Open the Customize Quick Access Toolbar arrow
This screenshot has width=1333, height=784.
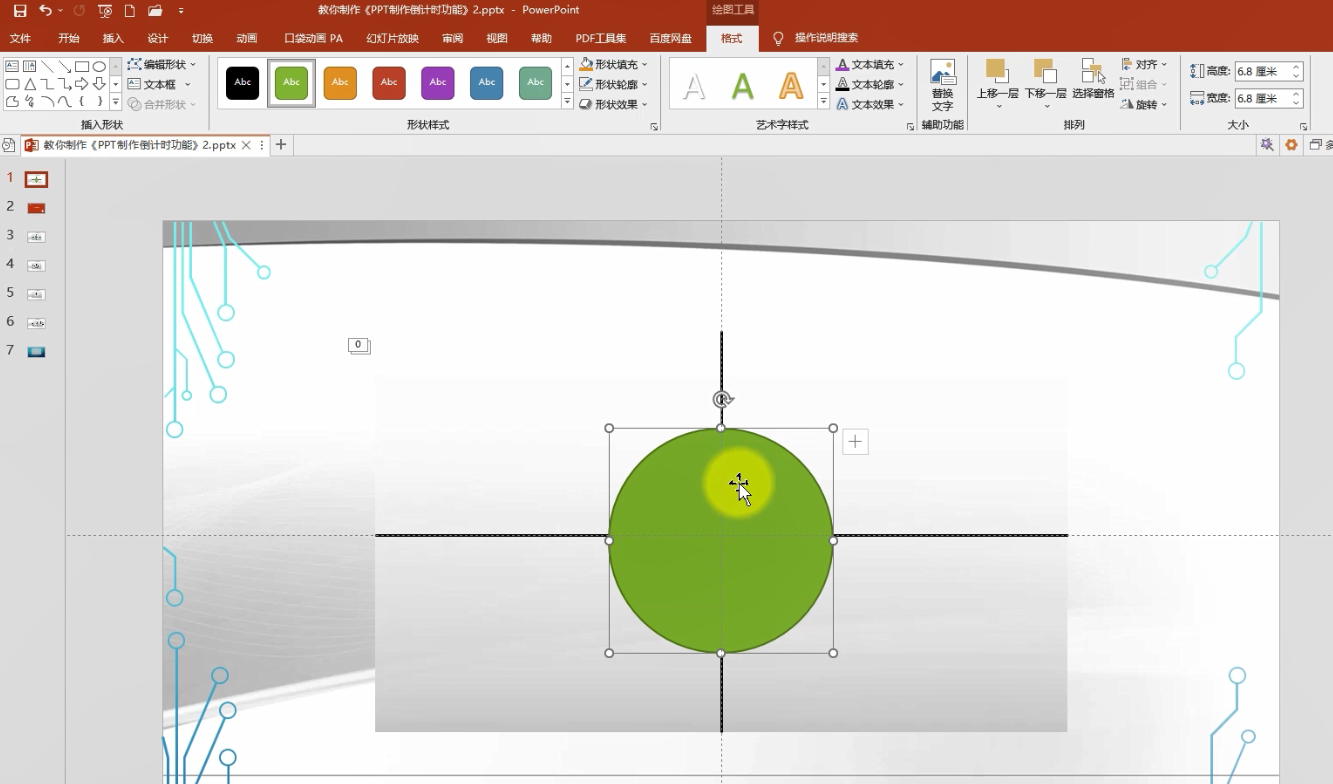(x=181, y=11)
